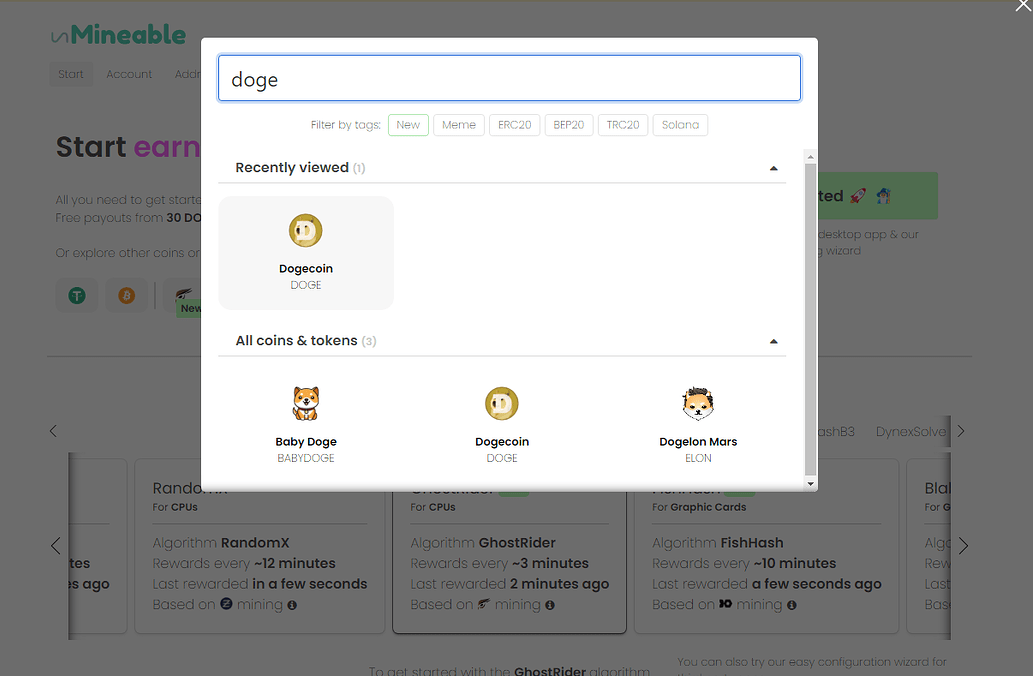Choose the Dogelon Mars coin icon
1033x676 pixels.
tap(698, 404)
